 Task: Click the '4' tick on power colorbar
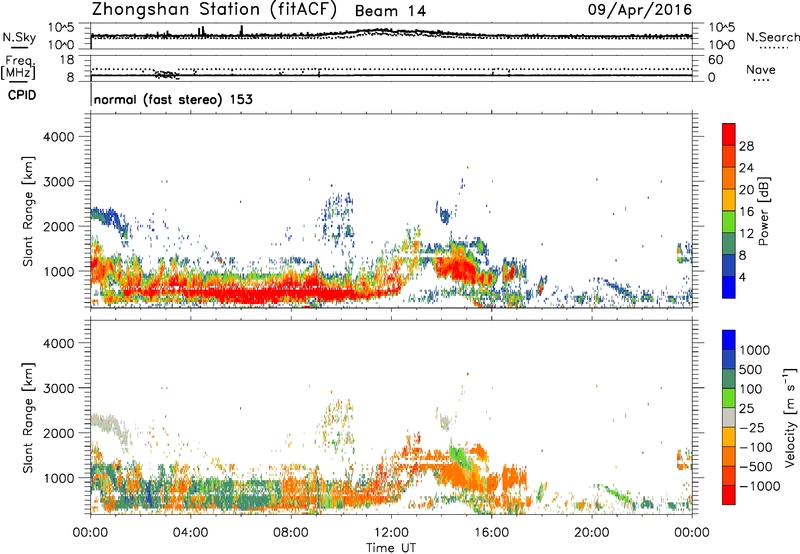tap(743, 277)
